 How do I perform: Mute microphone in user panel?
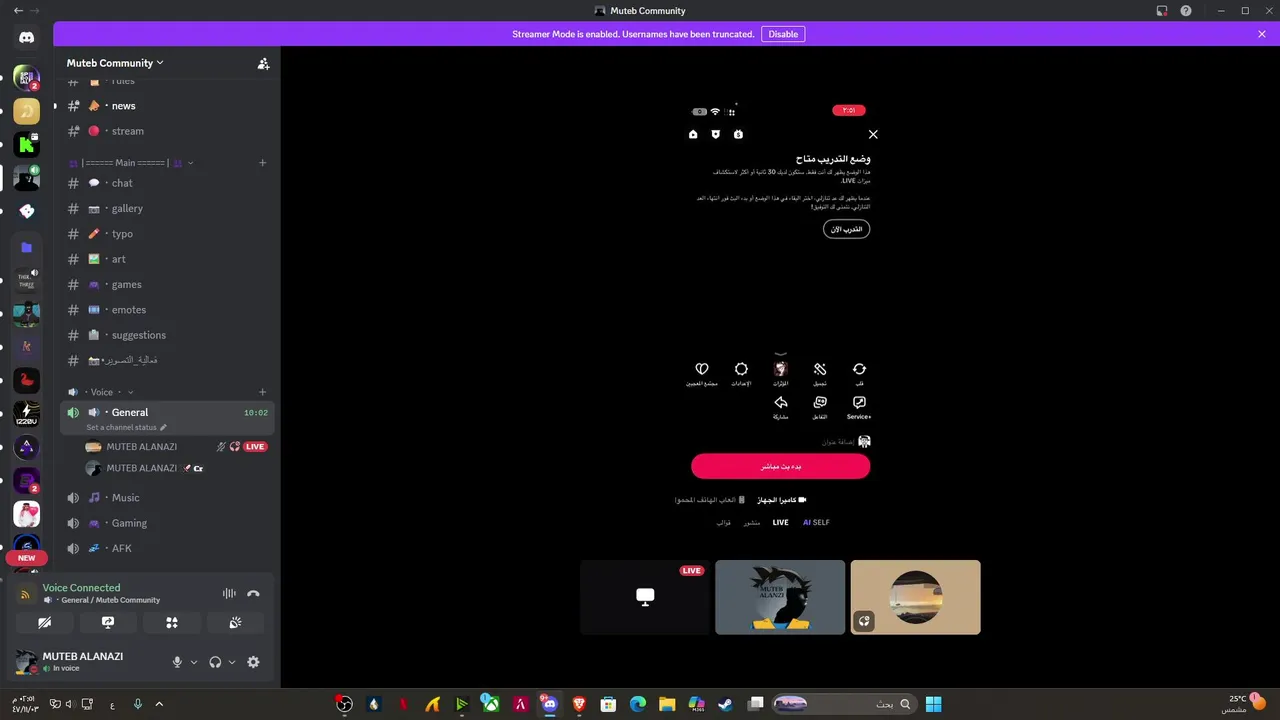pyautogui.click(x=178, y=662)
